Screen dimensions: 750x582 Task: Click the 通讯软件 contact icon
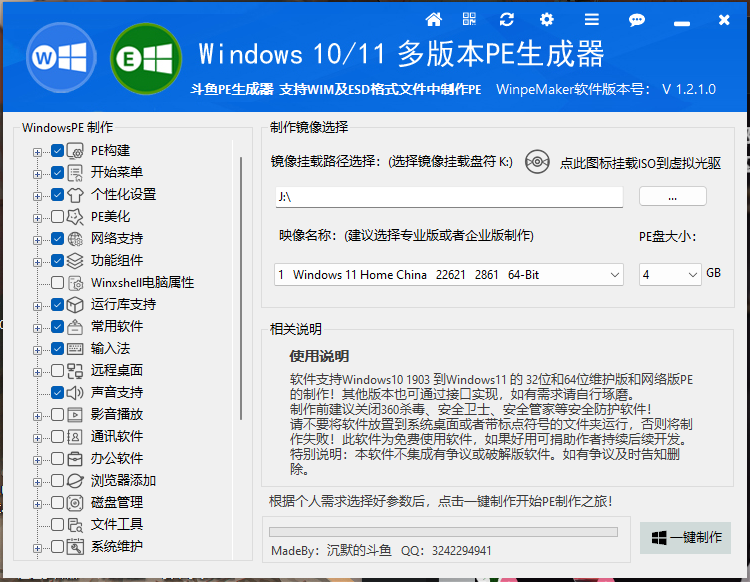click(x=75, y=437)
